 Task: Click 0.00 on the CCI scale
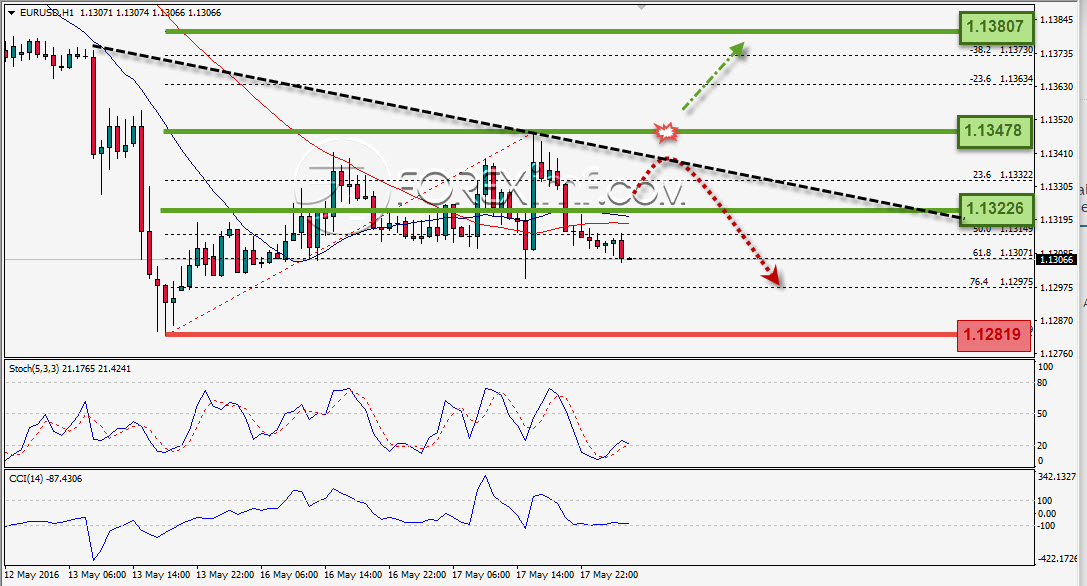1047,513
